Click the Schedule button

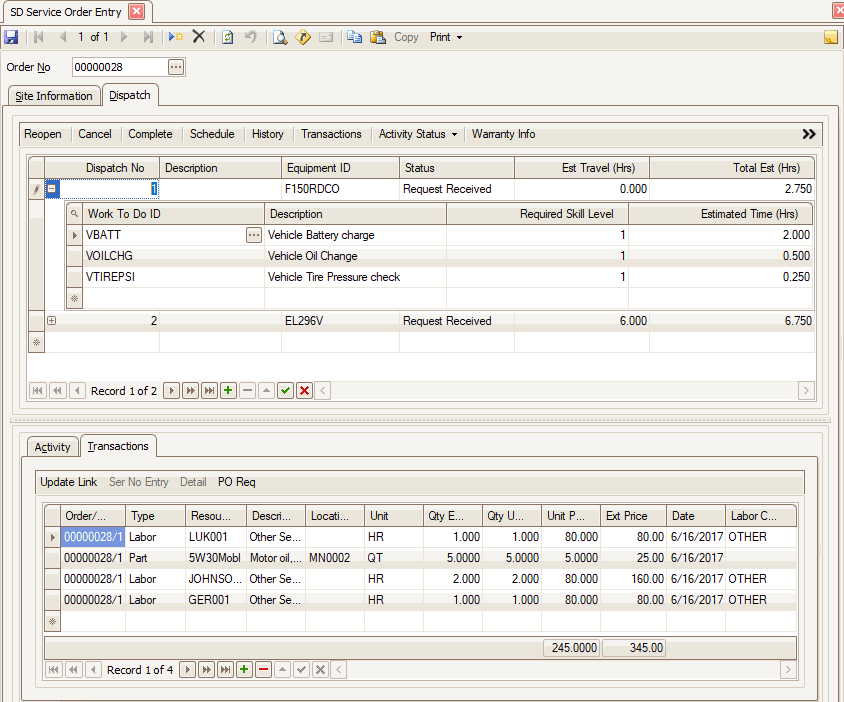tap(212, 134)
